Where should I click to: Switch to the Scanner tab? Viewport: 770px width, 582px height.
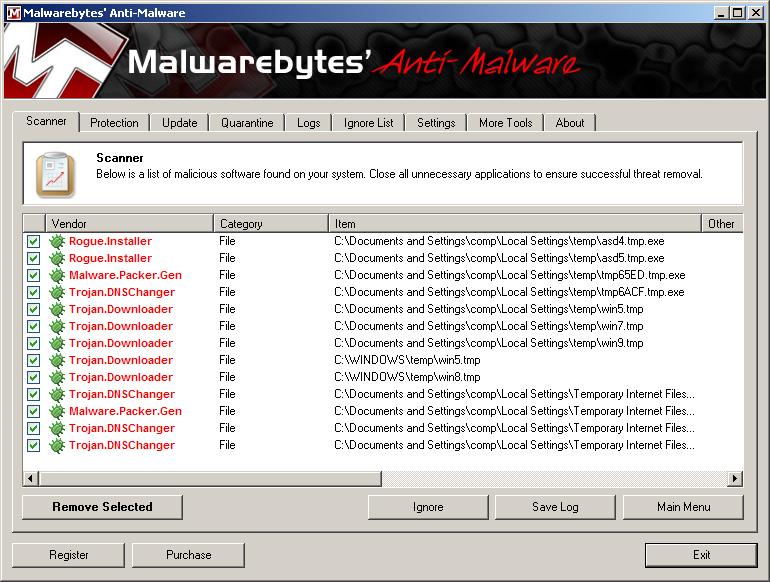(x=46, y=121)
